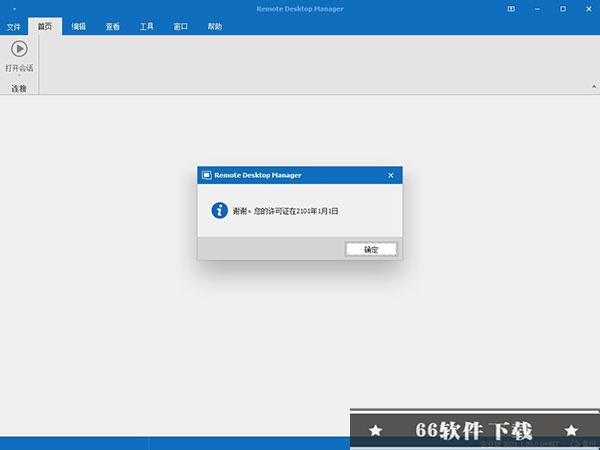Switch to the 查看 ribbon tab
The image size is (600, 450).
(112, 26)
